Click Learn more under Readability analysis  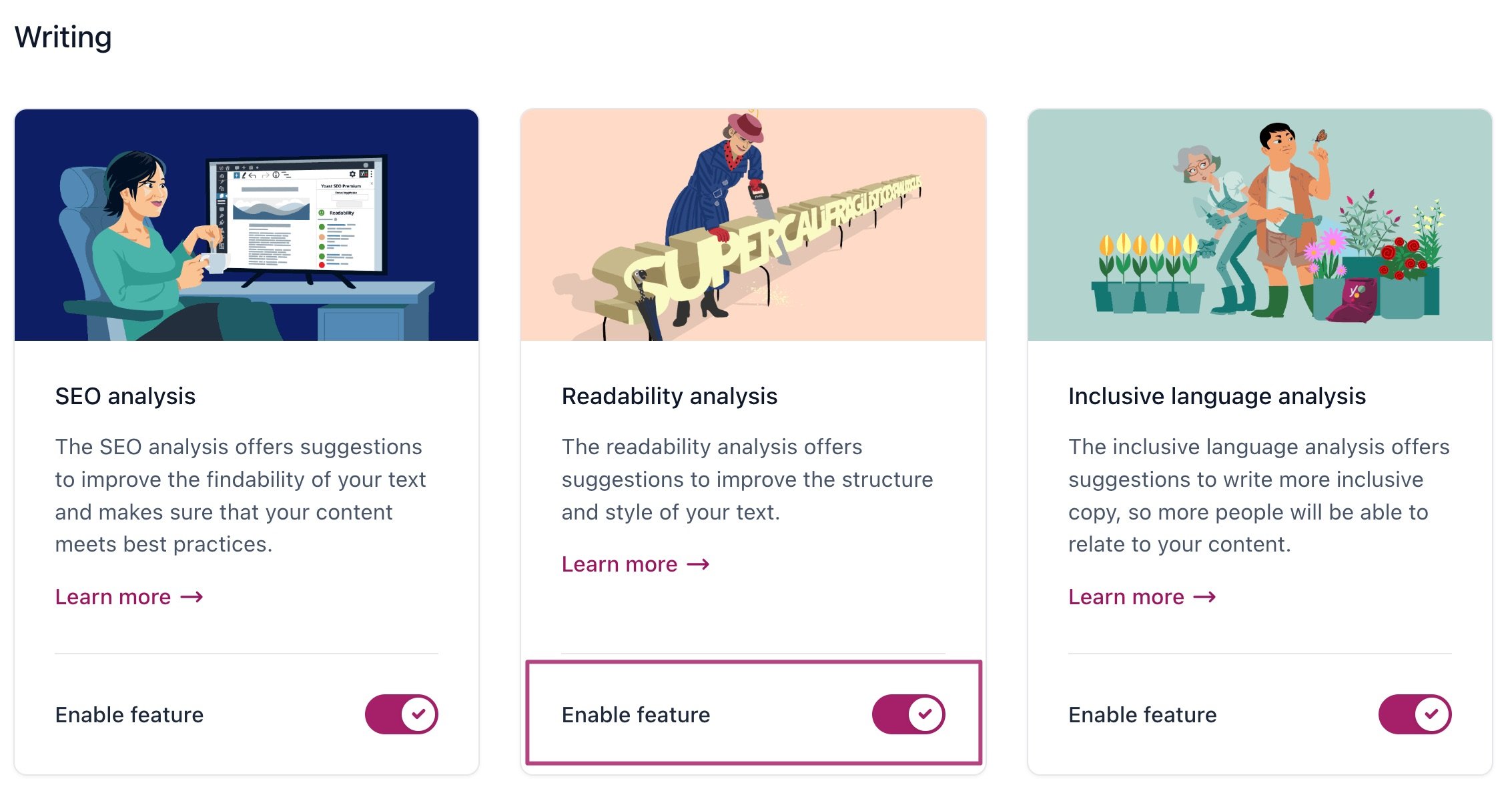(x=620, y=564)
